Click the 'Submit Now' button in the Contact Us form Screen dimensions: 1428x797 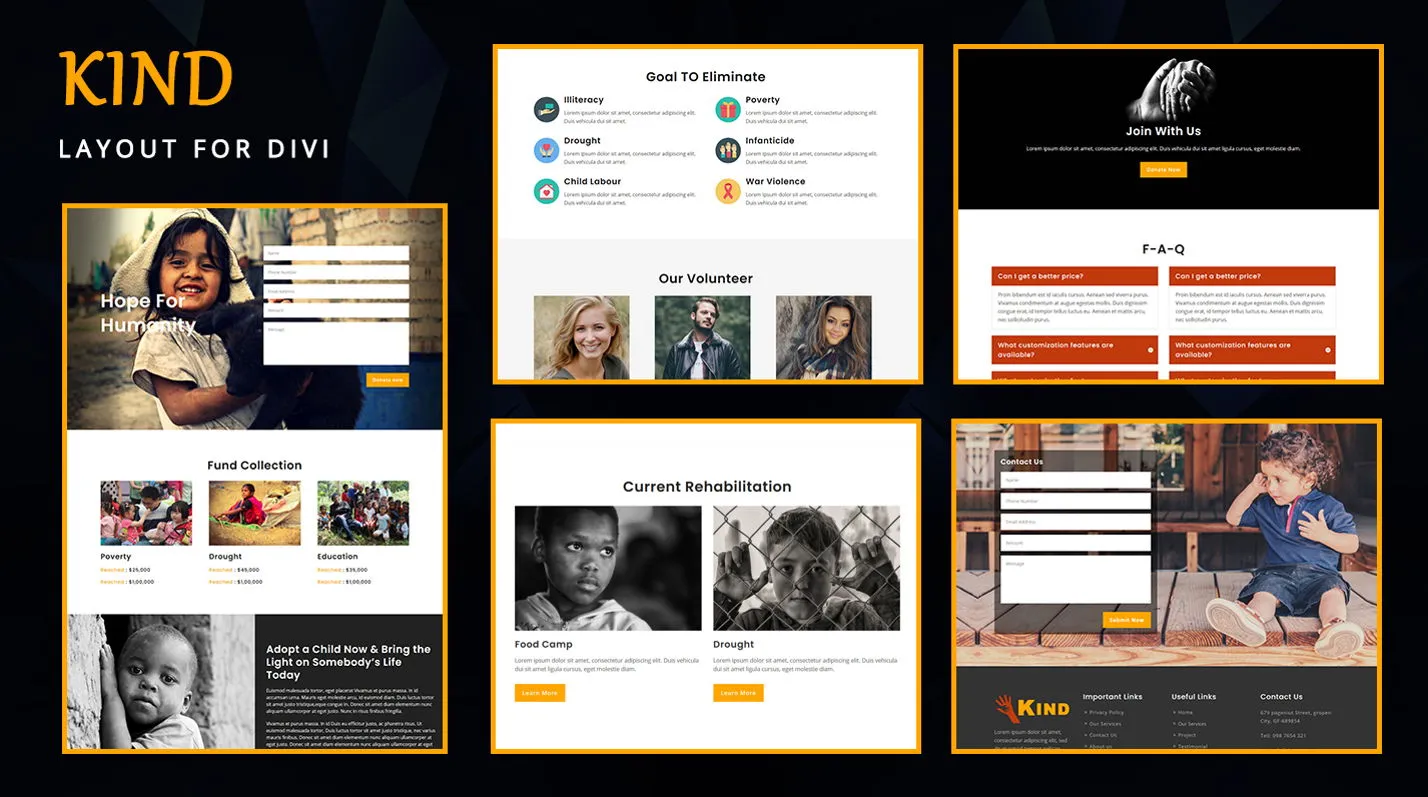click(1127, 620)
